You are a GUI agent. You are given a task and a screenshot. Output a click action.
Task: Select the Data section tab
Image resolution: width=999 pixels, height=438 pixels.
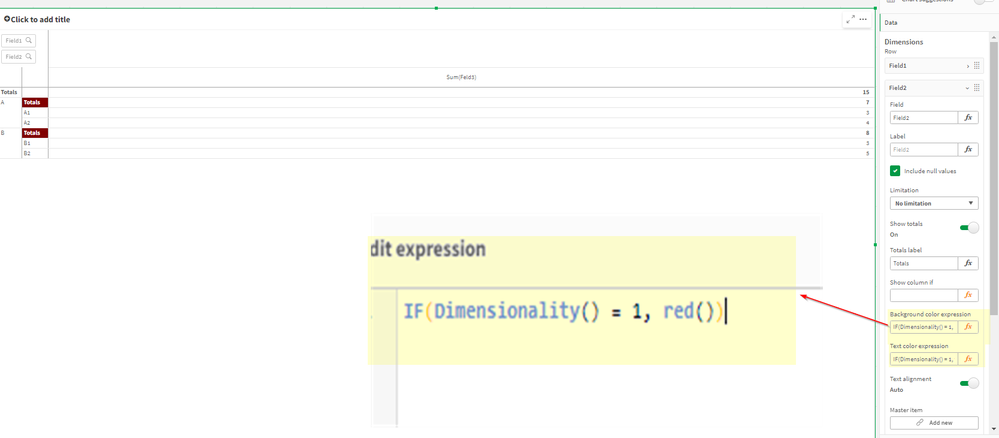(x=891, y=22)
